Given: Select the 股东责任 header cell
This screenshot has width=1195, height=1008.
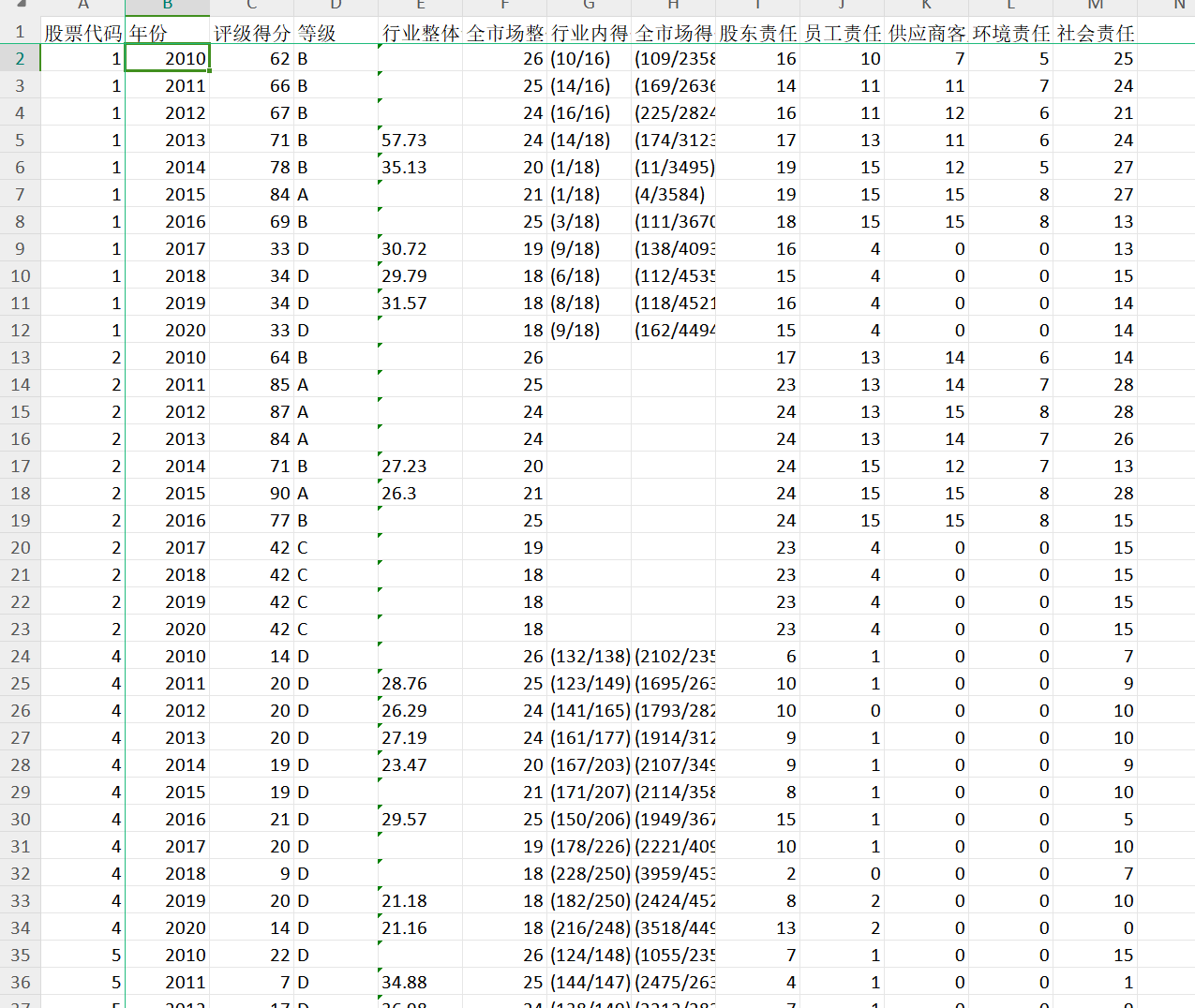Looking at the screenshot, I should tap(757, 32).
